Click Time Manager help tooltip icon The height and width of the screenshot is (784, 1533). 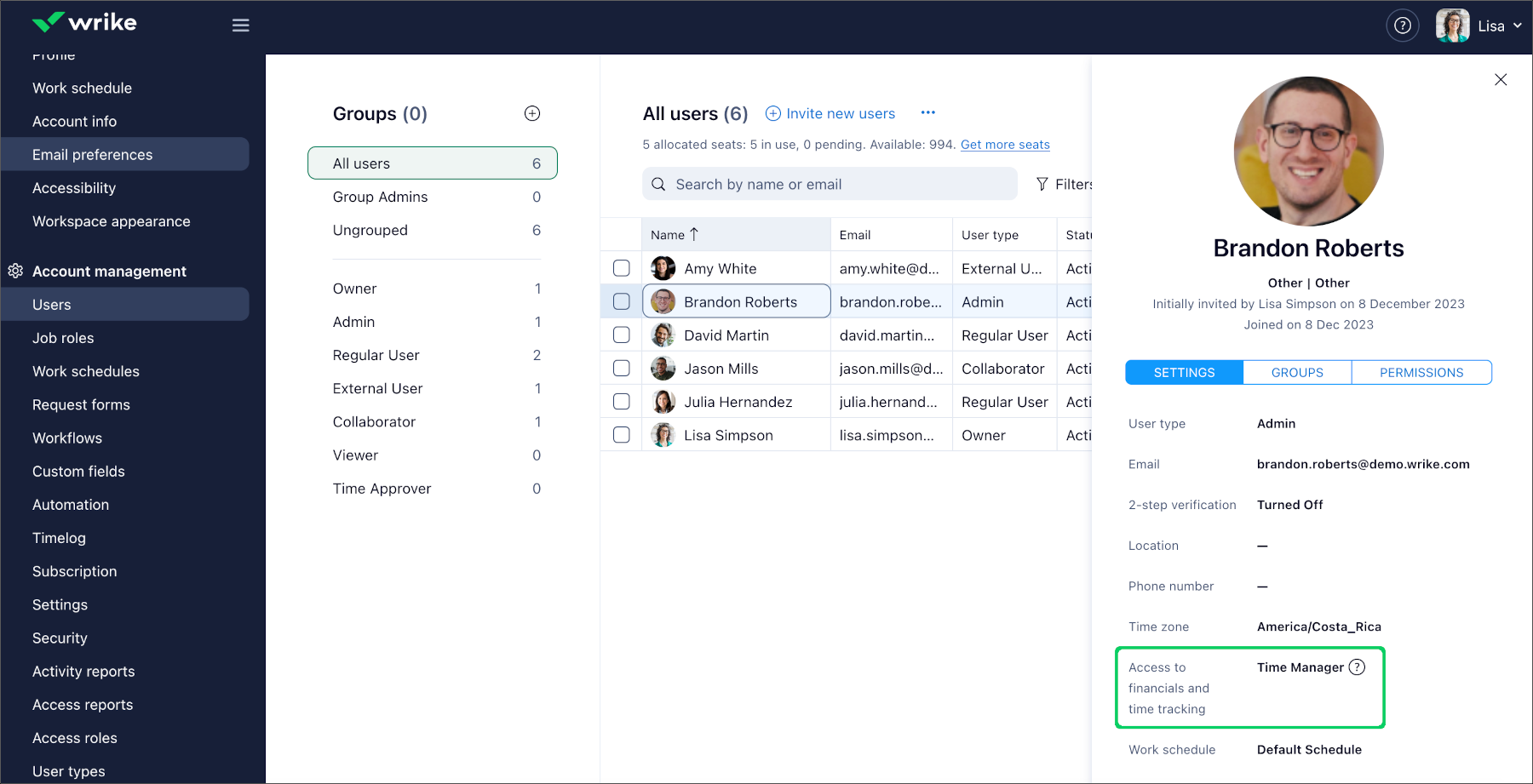coord(1357,667)
